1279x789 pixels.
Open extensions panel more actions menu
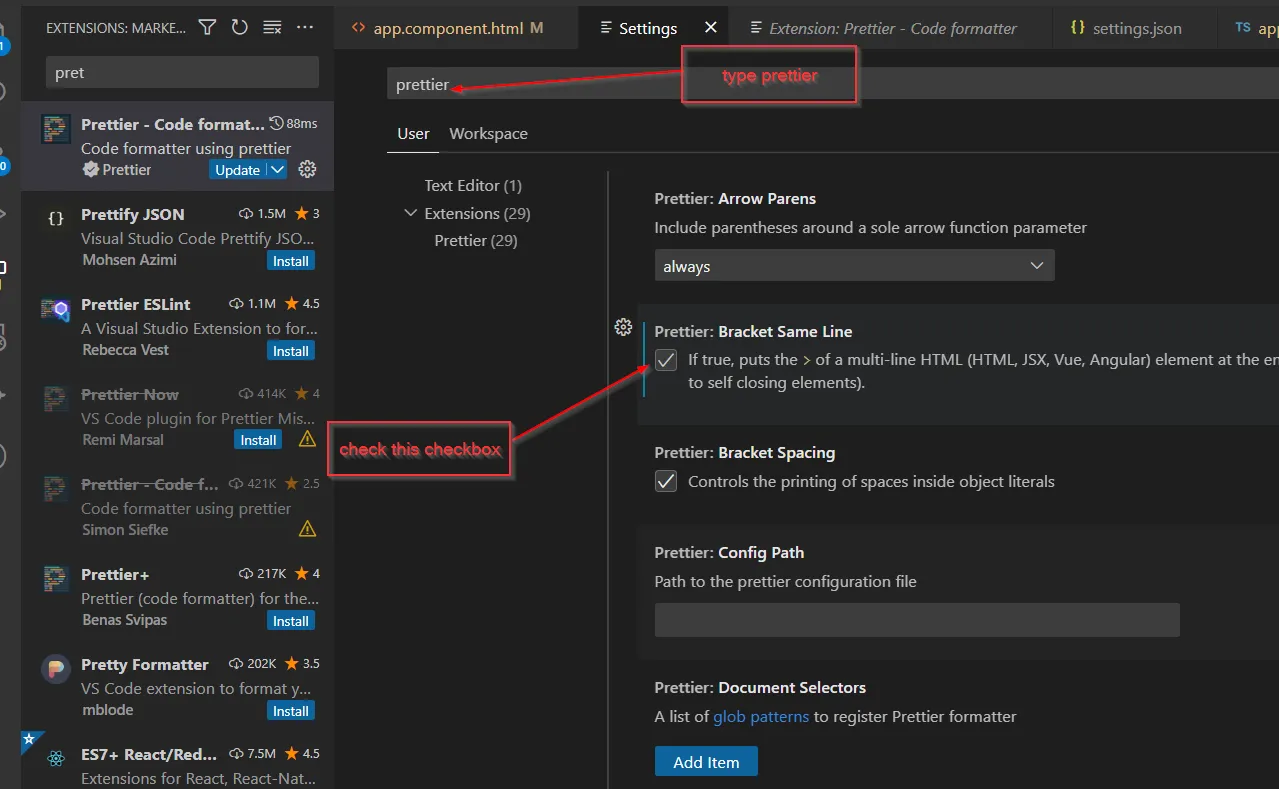coord(305,28)
